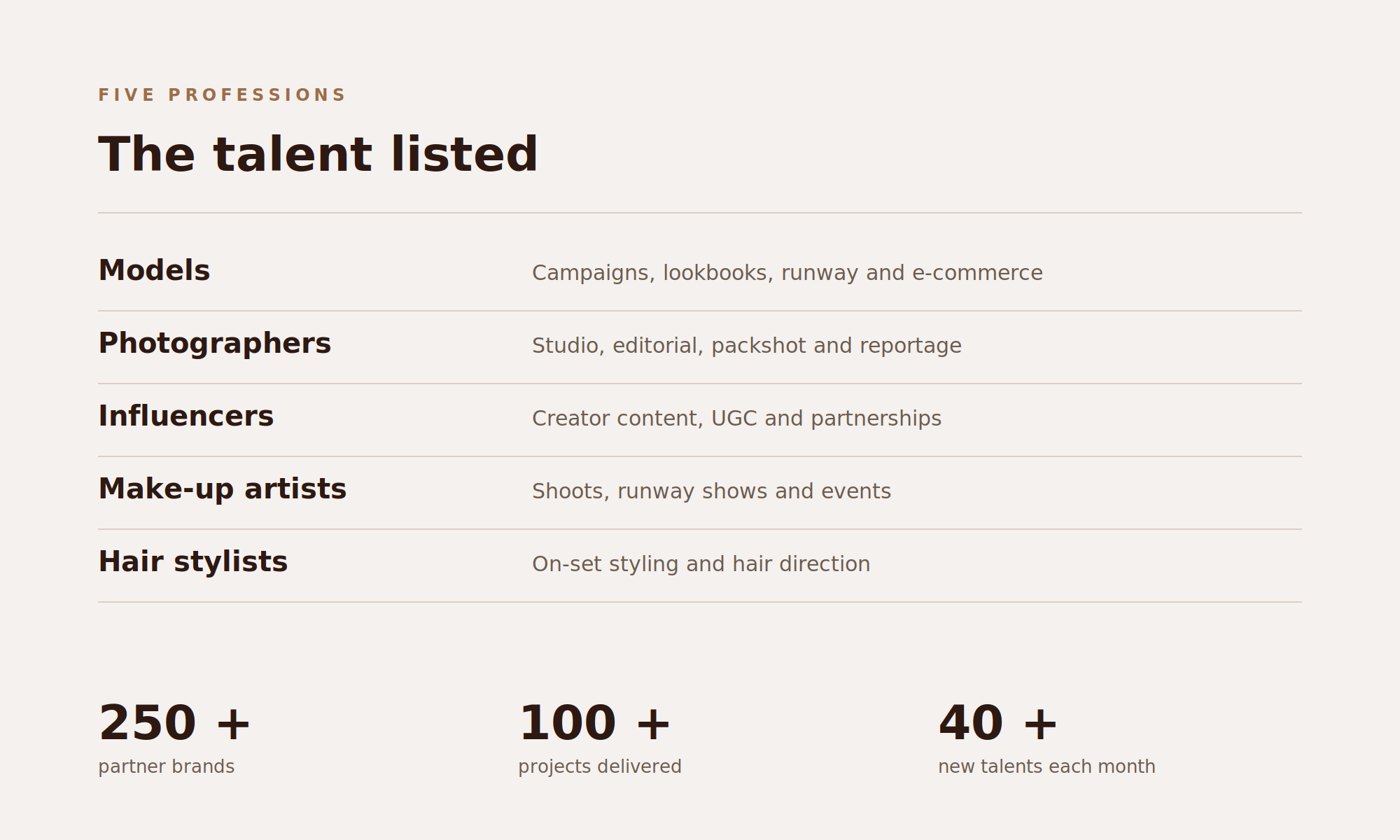The height and width of the screenshot is (840, 1400).
Task: Click the Models profession heading
Action: tap(154, 271)
